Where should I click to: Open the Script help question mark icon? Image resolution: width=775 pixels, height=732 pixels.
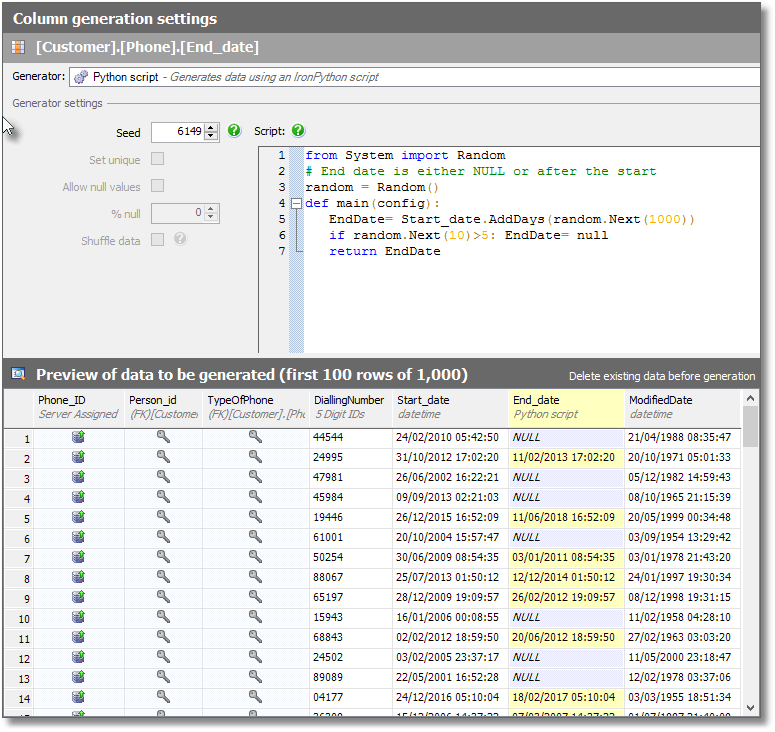click(x=298, y=130)
